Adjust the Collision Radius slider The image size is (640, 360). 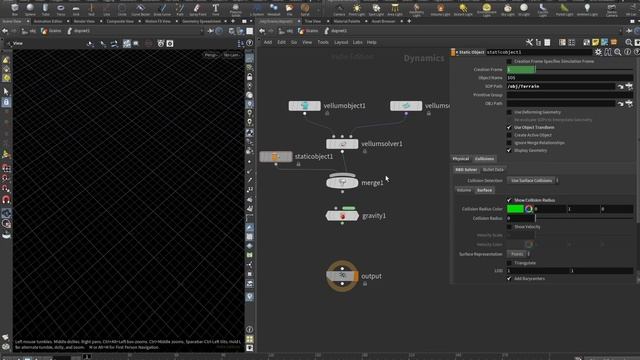(584, 218)
